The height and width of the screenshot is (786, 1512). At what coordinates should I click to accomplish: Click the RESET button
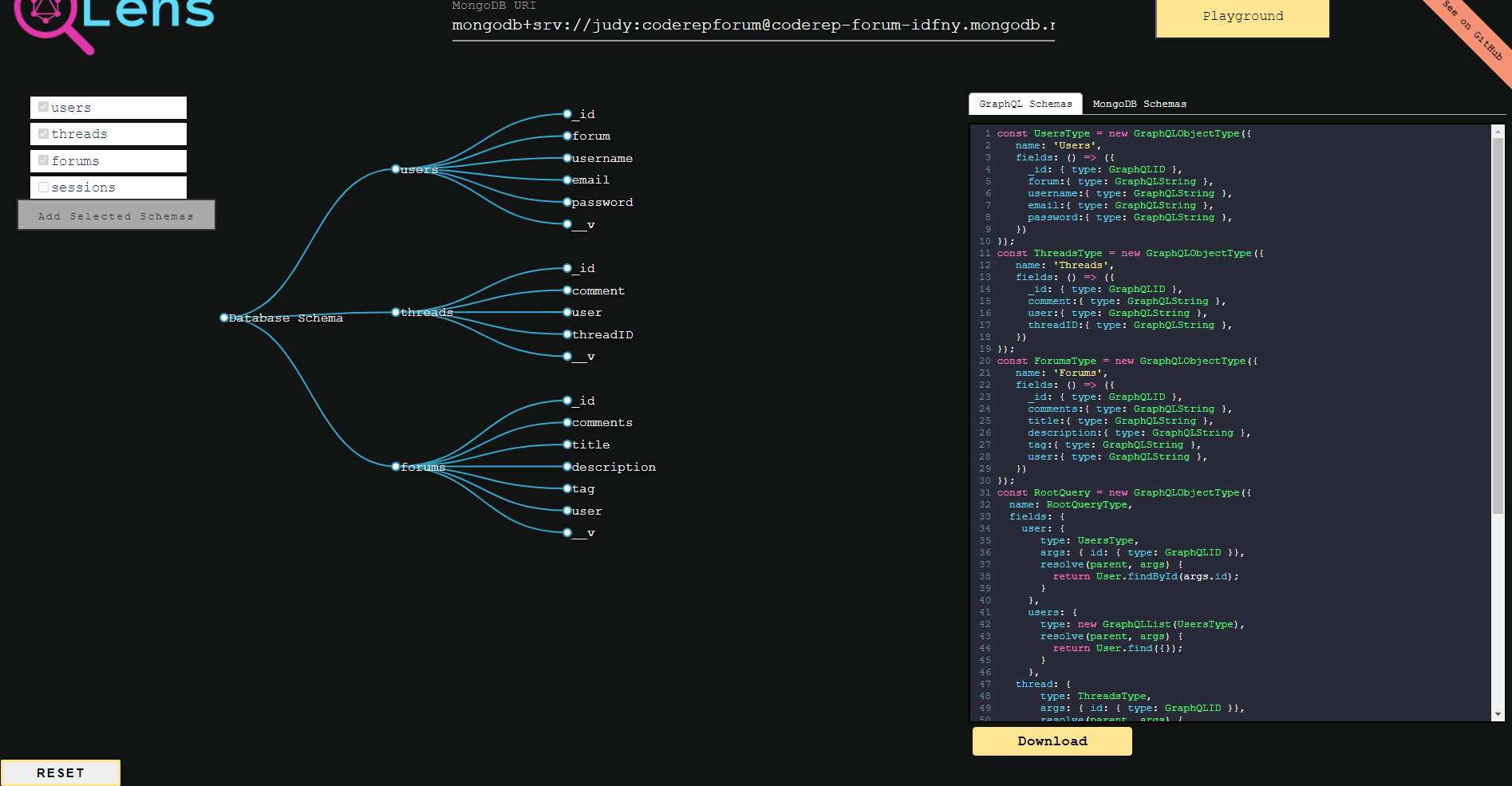pos(61,772)
